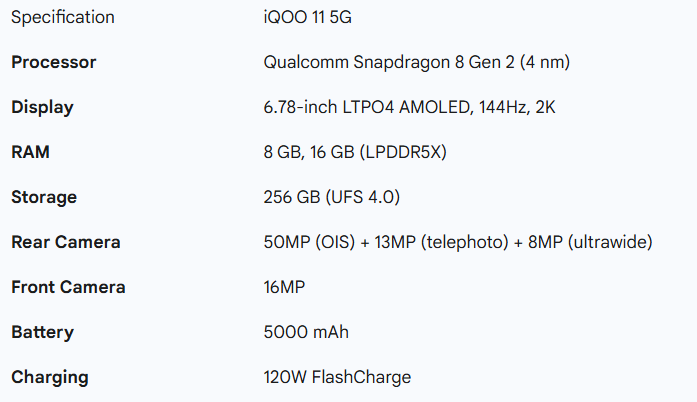Image resolution: width=697 pixels, height=402 pixels.
Task: Click the Display row label
Action: coord(43,107)
